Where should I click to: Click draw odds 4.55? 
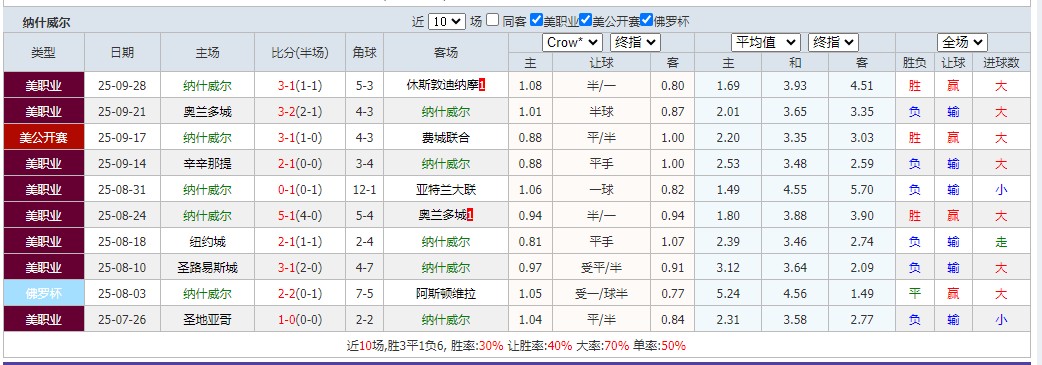click(795, 189)
